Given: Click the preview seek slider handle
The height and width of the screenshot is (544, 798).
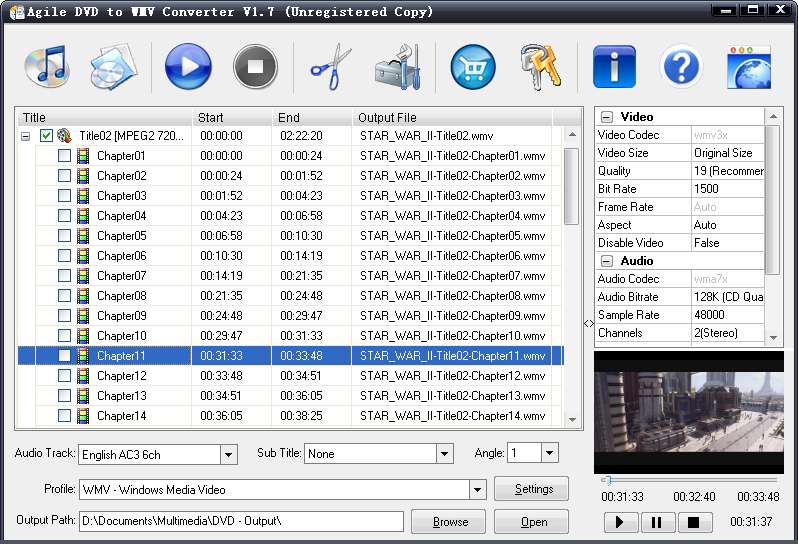Looking at the screenshot, I should (607, 479).
